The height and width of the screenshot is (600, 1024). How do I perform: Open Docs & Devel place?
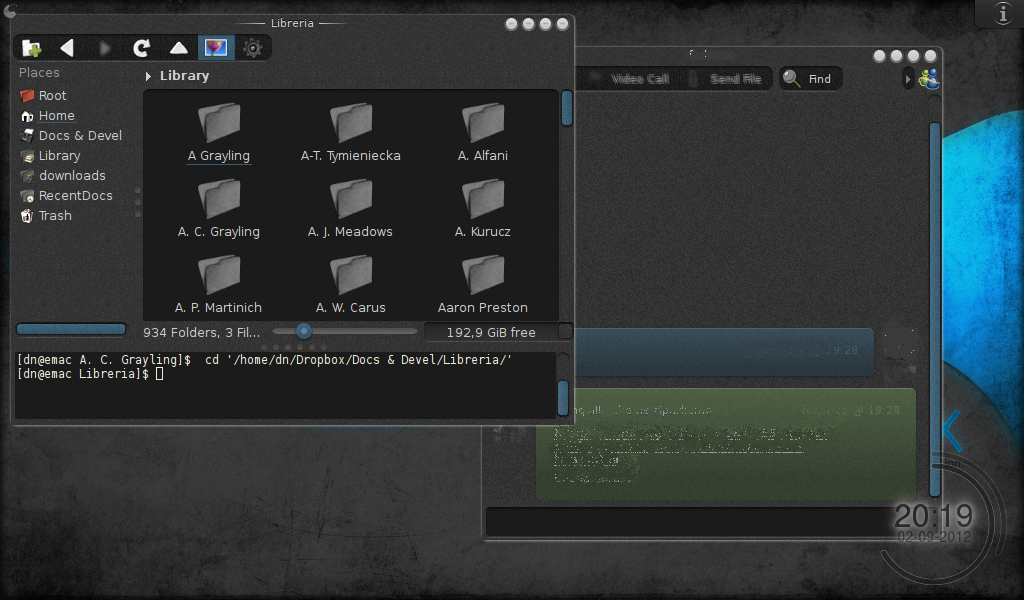71,135
